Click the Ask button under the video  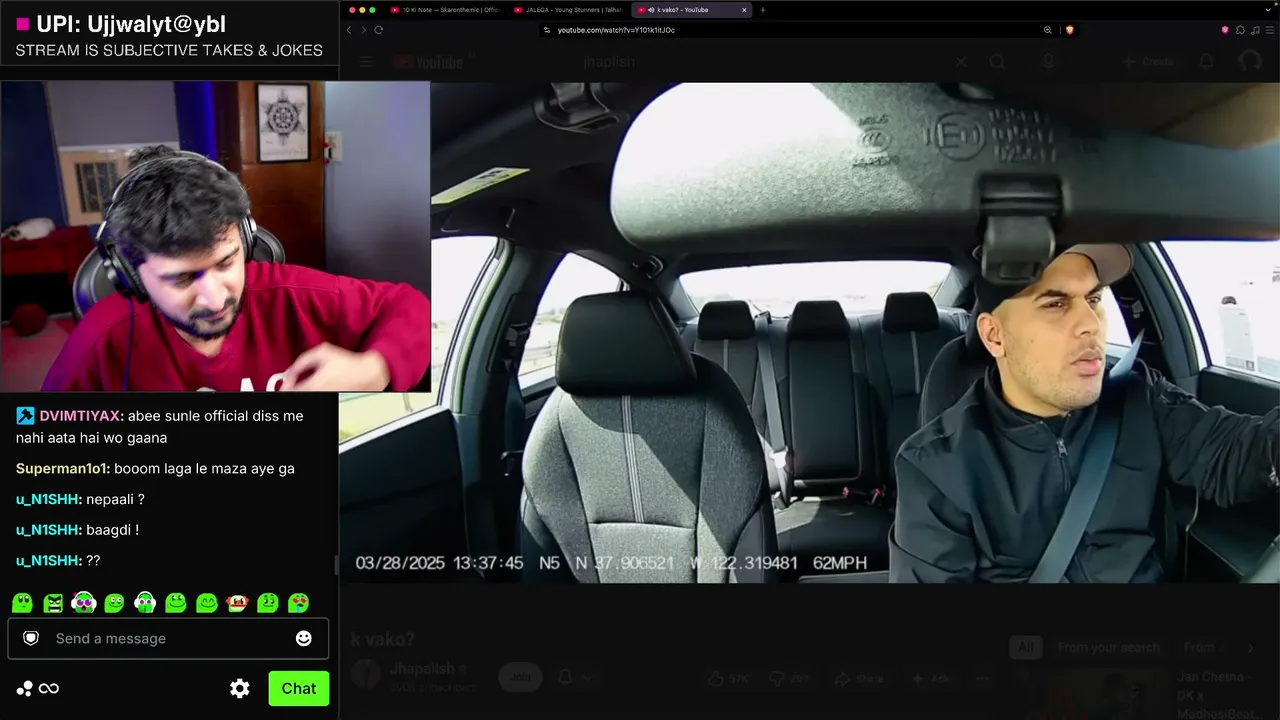pyautogui.click(x=929, y=678)
